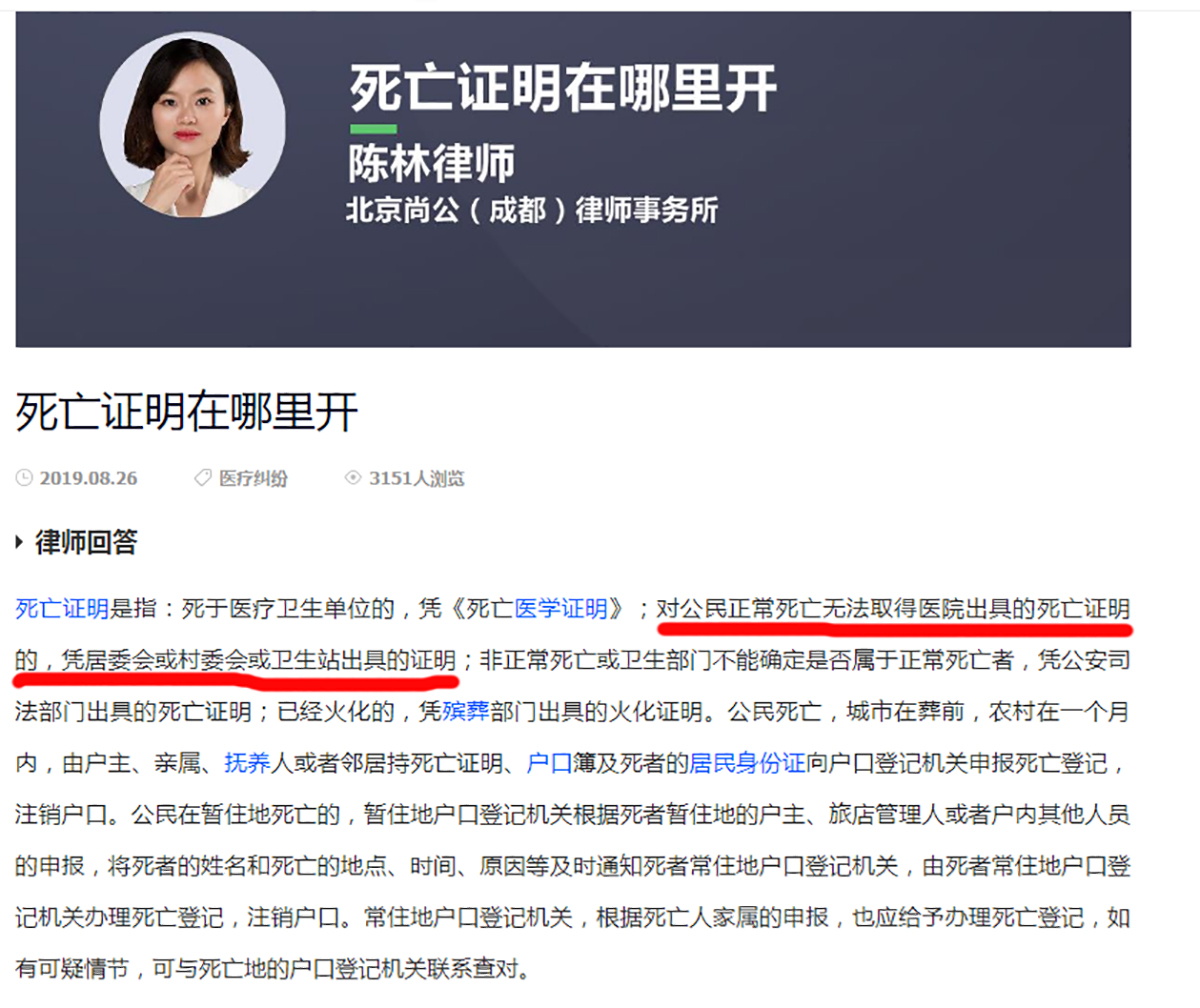
Task: Click 北京尚公（成都）律师事务所 firm name
Action: tap(532, 211)
